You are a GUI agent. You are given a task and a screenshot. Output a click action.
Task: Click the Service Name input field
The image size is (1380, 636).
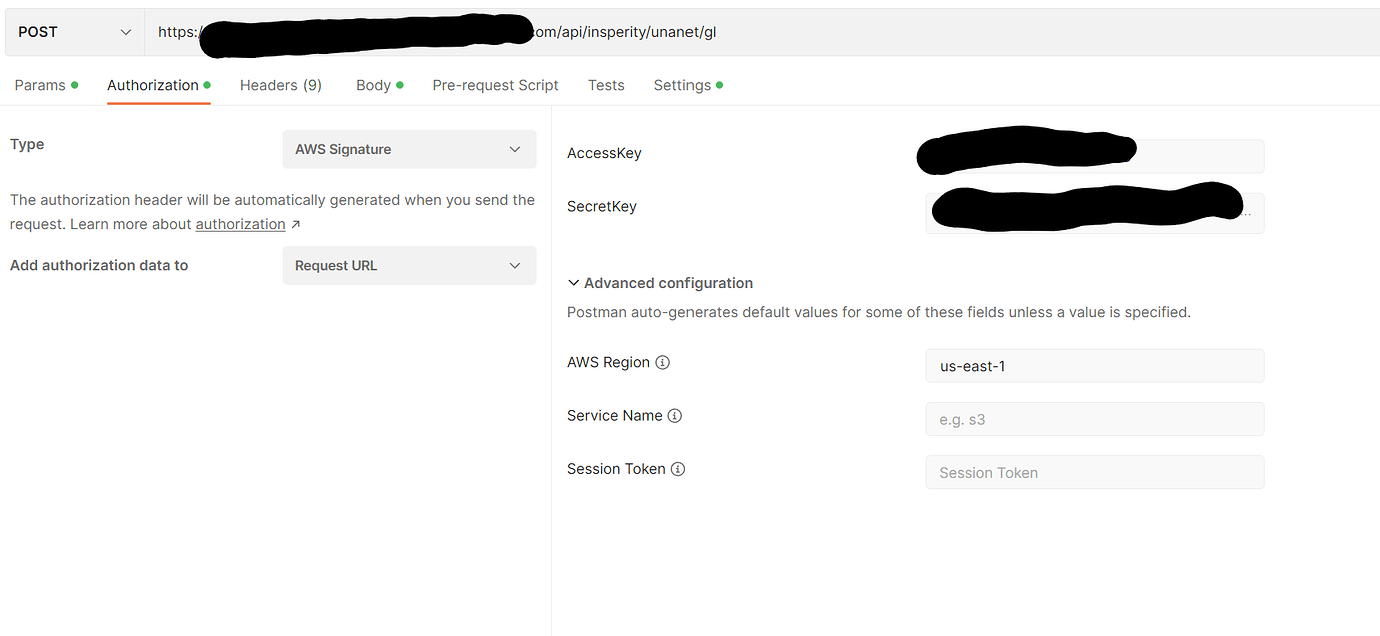click(1094, 420)
